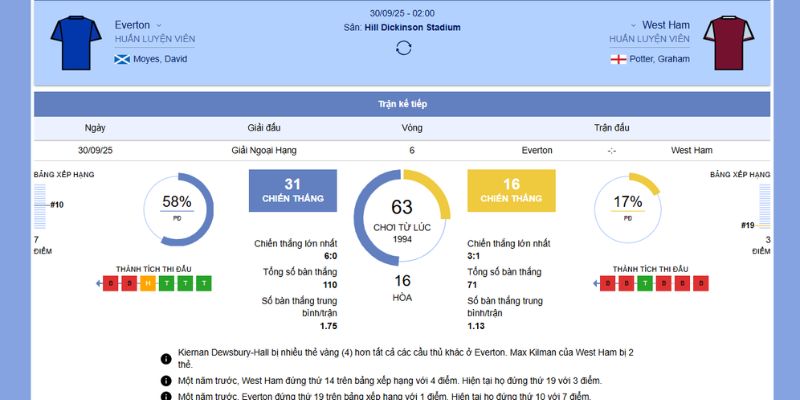Click 'HUẤN LUYỆN VIÊN' label under West Ham
The image size is (800, 400).
(x=649, y=39)
